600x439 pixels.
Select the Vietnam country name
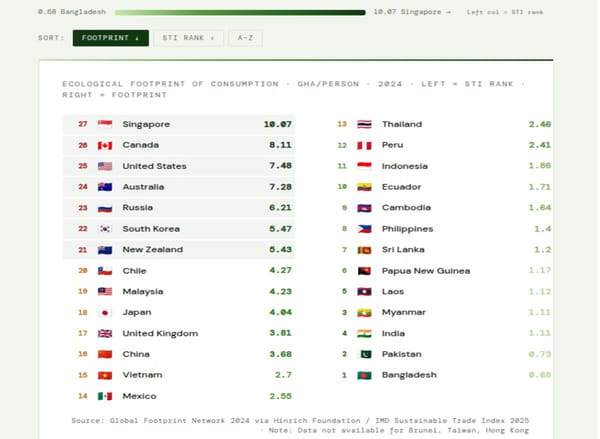click(x=142, y=375)
